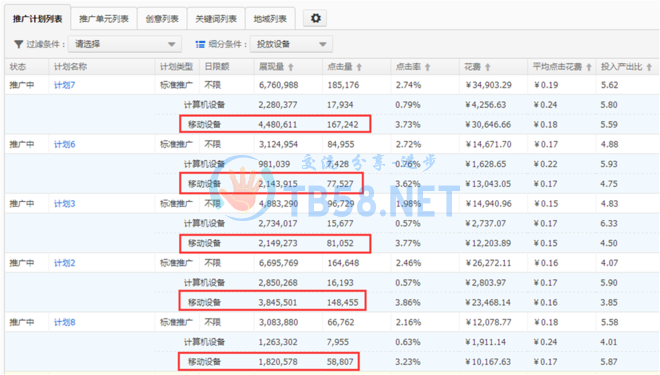Switch to 推广单元列表 tab
This screenshot has height=375, width=660.
pos(104,19)
